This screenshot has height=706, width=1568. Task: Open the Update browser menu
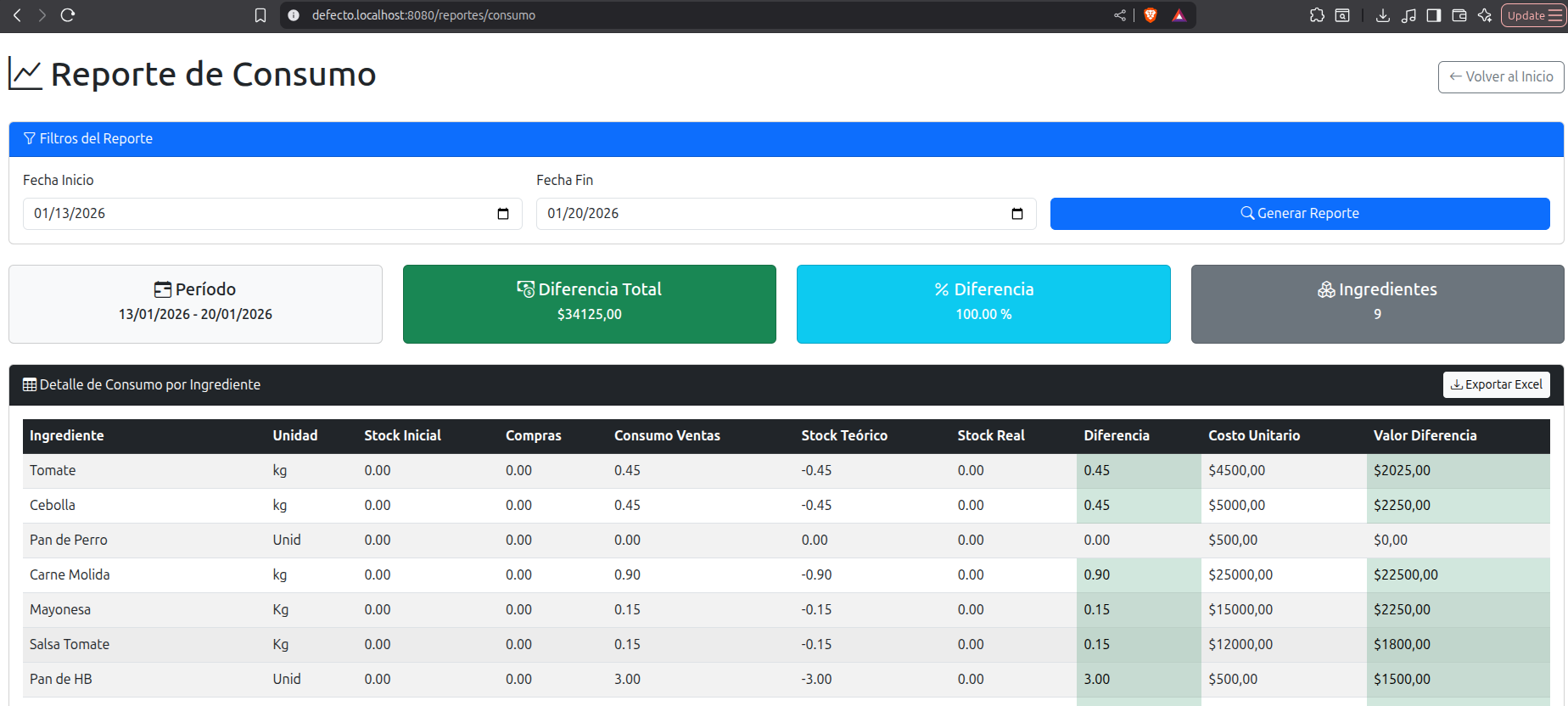[x=1533, y=15]
